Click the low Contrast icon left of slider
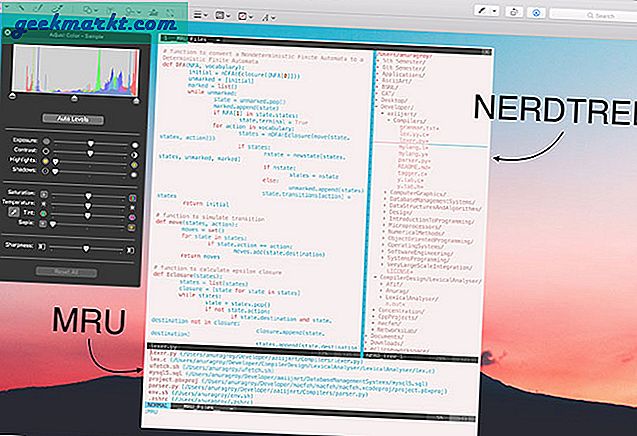The image size is (637, 436). tap(46, 151)
